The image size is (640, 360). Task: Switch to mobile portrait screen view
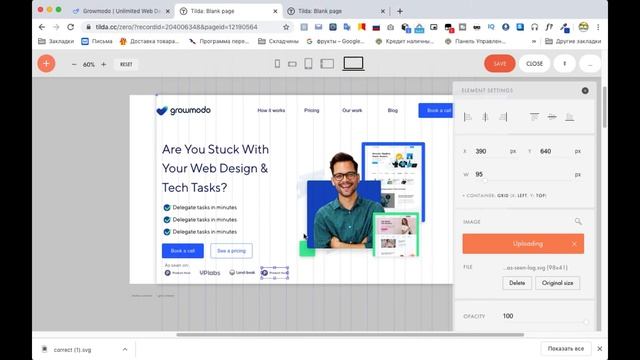277,64
